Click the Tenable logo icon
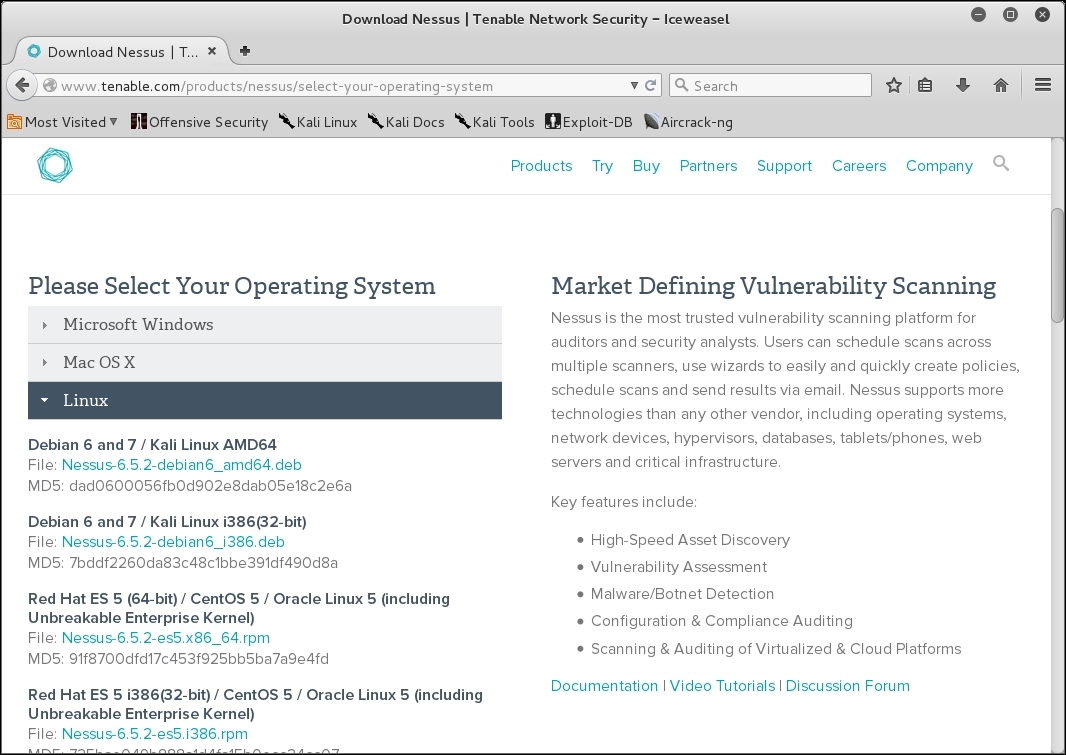Image resolution: width=1066 pixels, height=755 pixels. pos(54,165)
